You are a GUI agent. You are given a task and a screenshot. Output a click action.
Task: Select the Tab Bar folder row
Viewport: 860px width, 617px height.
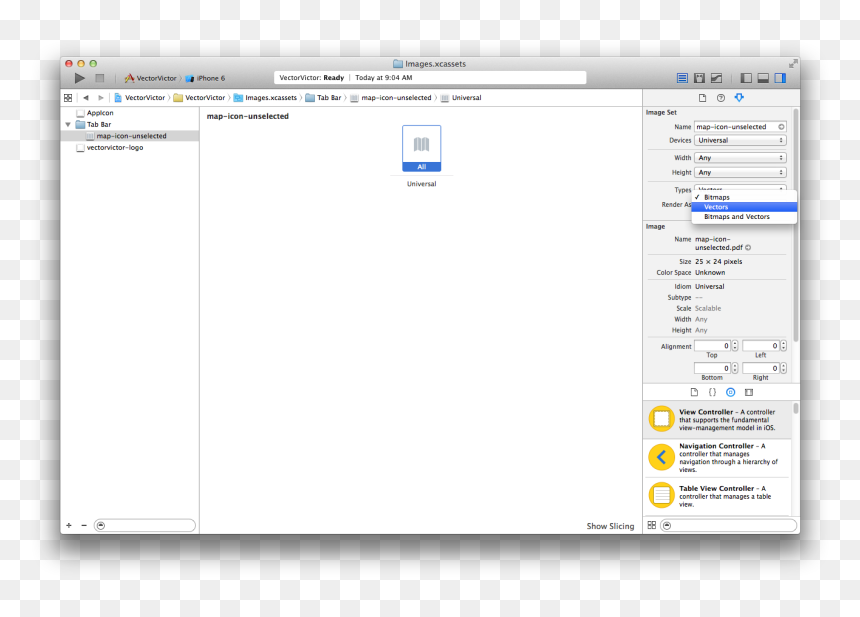point(129,124)
